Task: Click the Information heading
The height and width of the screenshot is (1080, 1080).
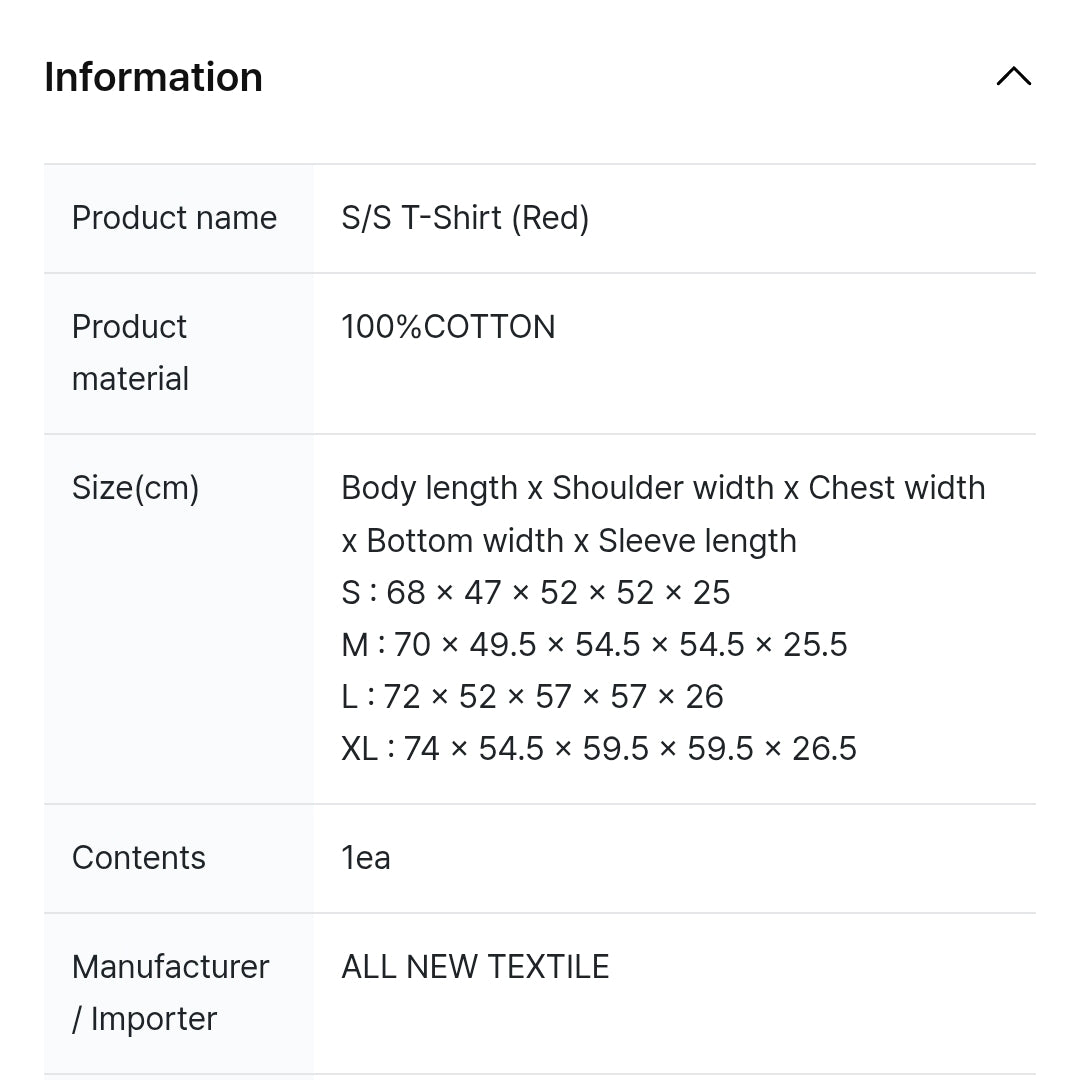Action: click(154, 76)
